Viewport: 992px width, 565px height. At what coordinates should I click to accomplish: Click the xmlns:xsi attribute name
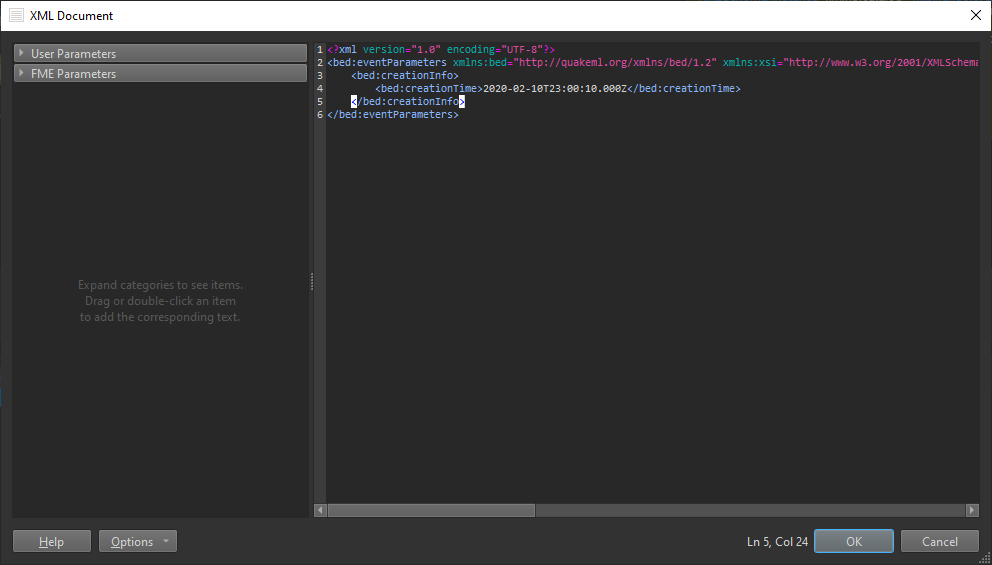(x=750, y=62)
